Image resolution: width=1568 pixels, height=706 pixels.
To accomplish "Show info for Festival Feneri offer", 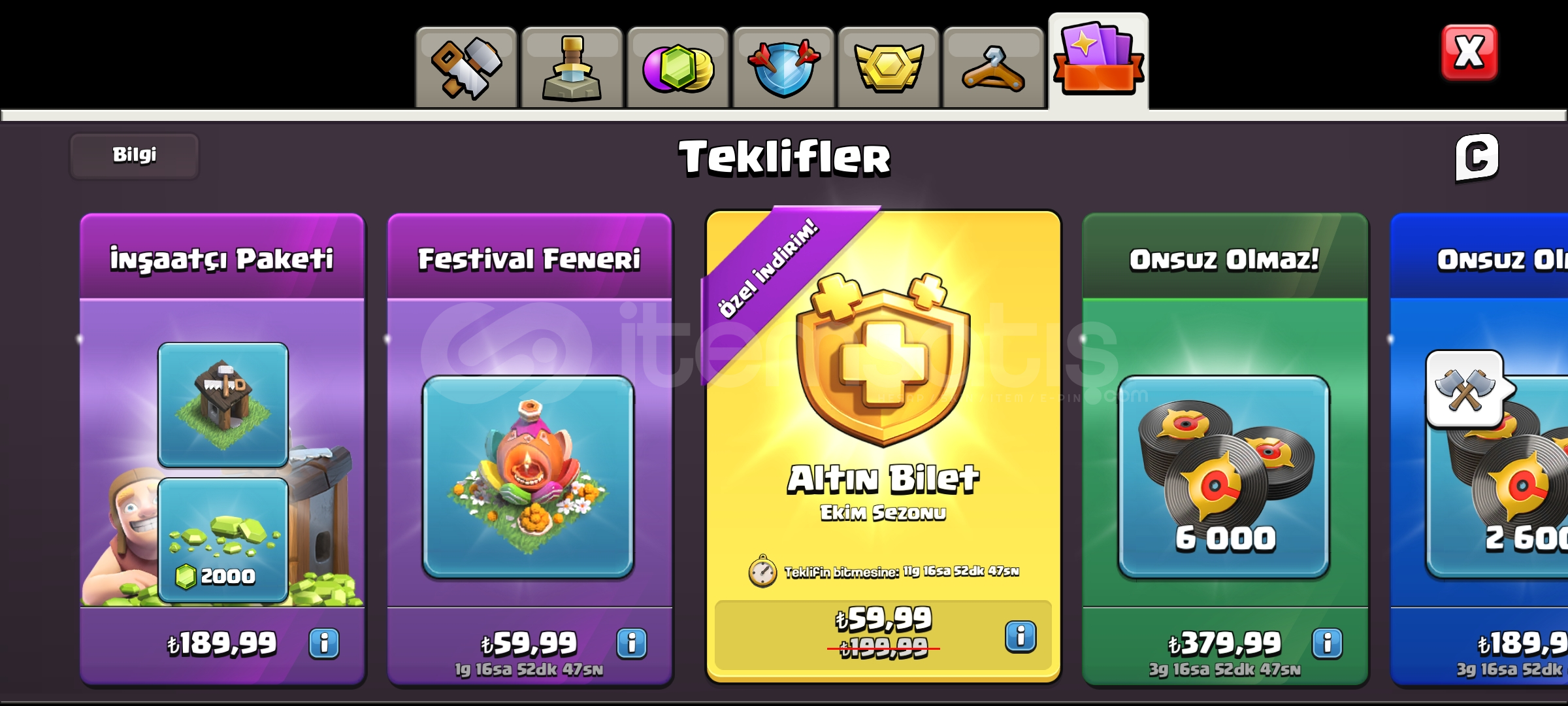I will (632, 643).
